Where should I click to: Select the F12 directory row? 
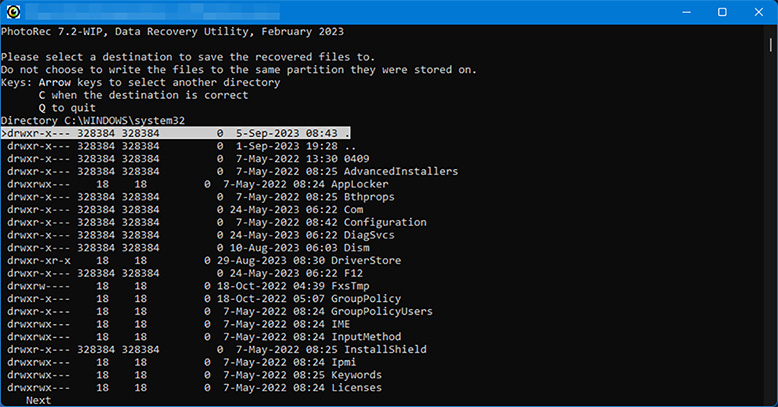(185, 273)
